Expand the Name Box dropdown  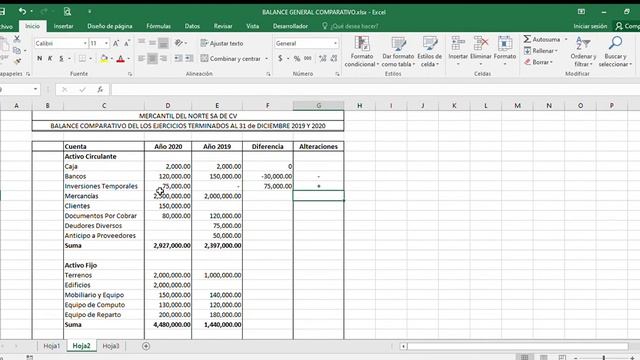[36, 89]
